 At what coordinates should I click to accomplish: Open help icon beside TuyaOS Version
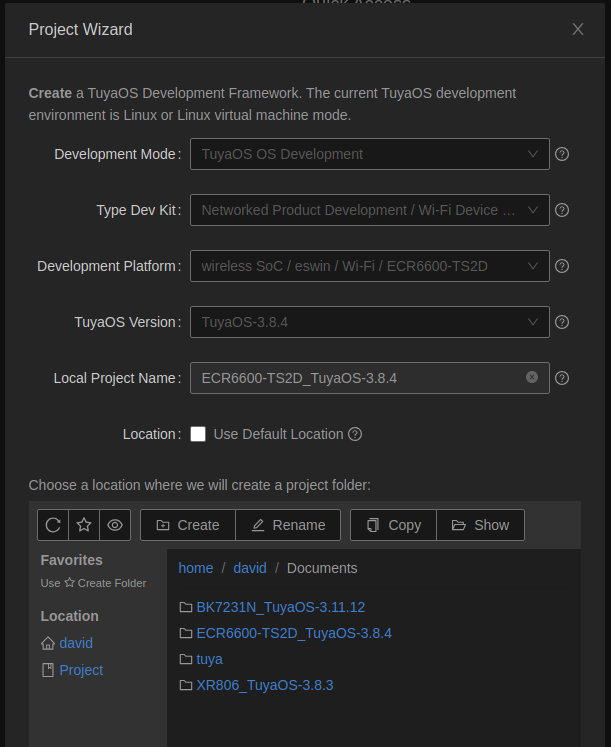click(562, 322)
